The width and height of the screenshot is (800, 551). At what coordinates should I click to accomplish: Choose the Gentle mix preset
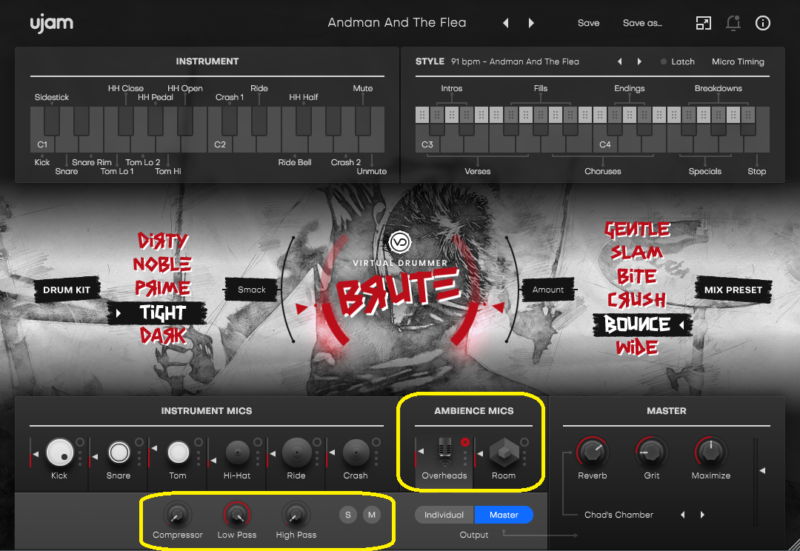[x=637, y=230]
